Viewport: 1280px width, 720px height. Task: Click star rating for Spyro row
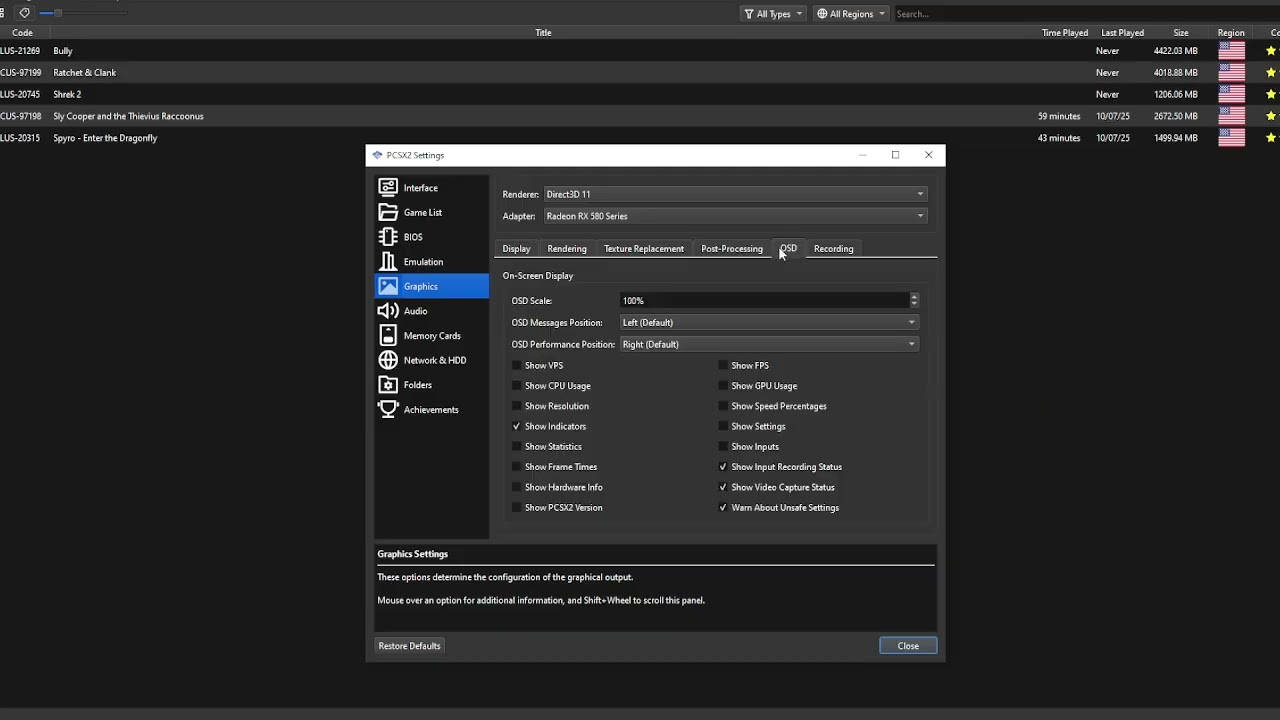[x=1272, y=138]
